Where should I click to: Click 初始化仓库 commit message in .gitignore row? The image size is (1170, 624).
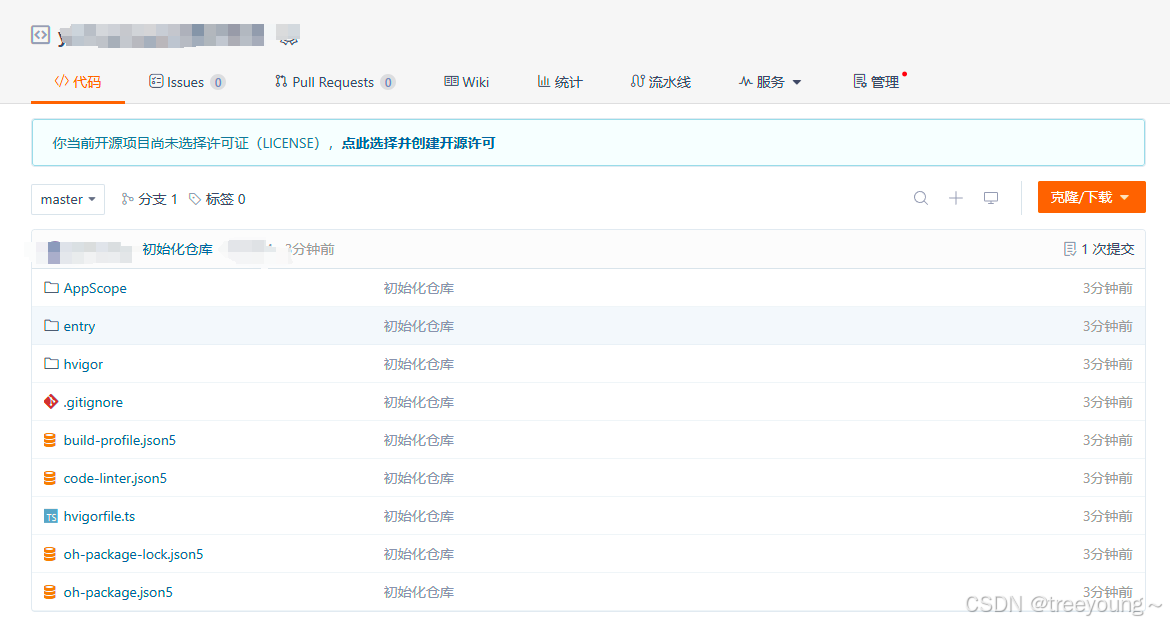419,402
